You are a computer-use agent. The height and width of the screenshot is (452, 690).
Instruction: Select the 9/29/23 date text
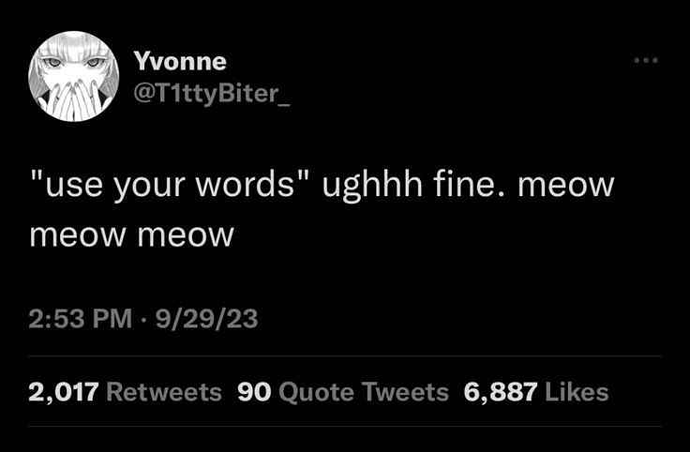(x=206, y=318)
